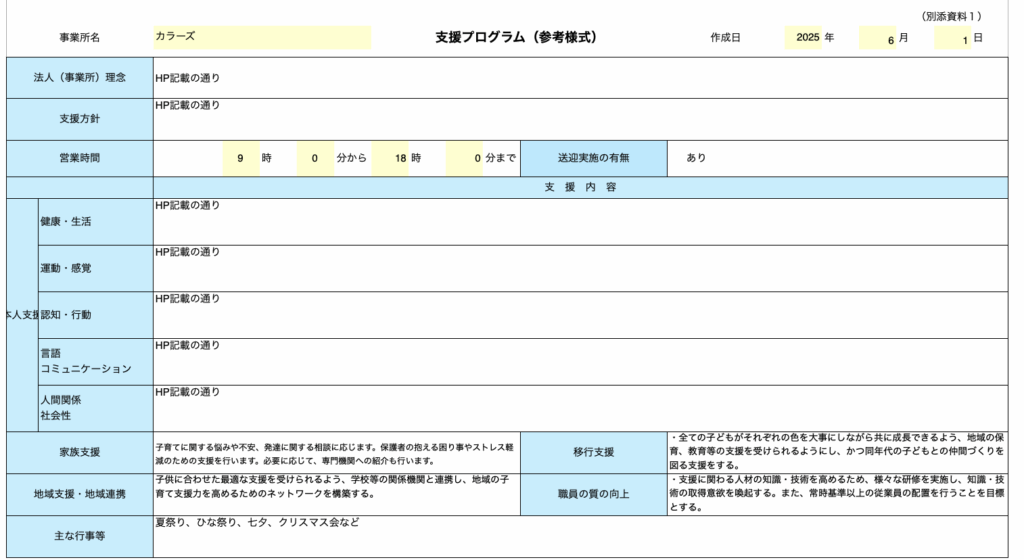Select the 健康・生活 category cell

[x=95, y=221]
